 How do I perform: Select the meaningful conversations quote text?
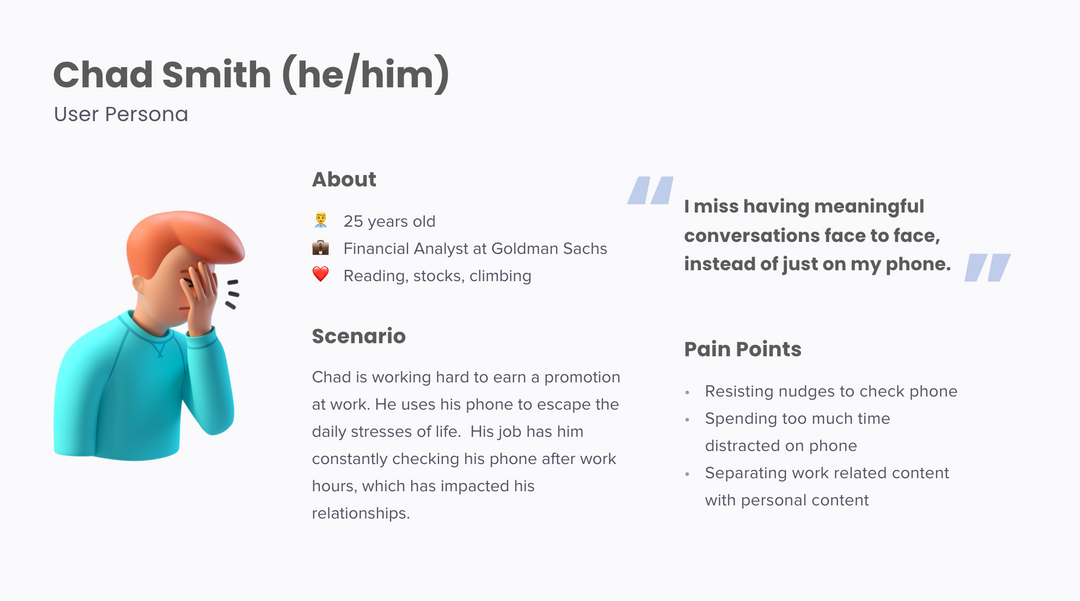coord(817,235)
